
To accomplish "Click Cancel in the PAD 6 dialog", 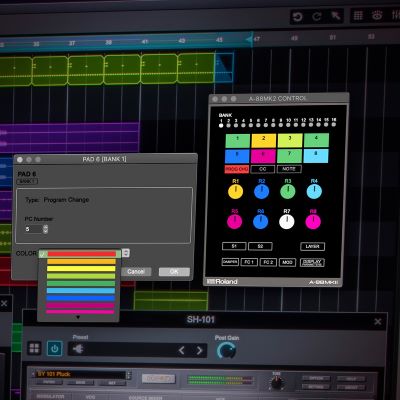I will 136,272.
